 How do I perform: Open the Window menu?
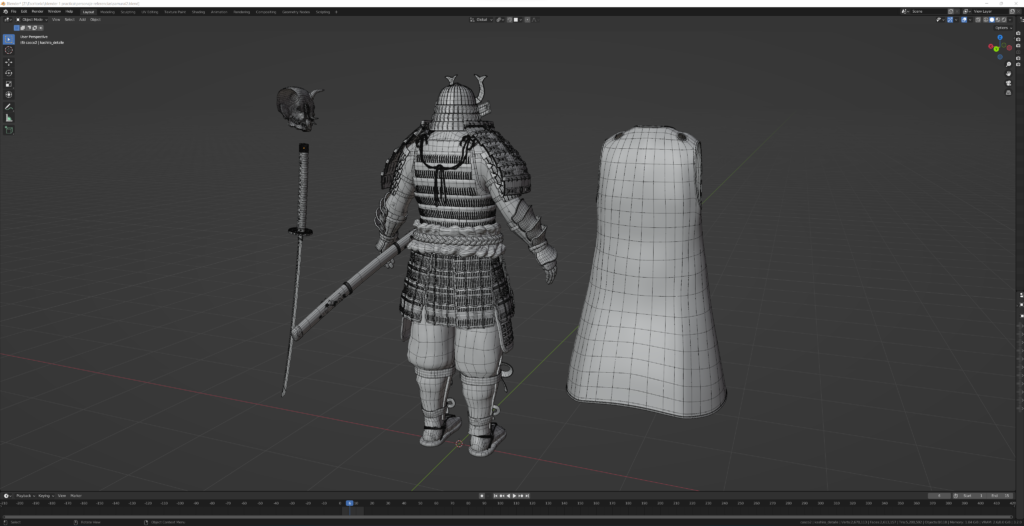point(54,12)
